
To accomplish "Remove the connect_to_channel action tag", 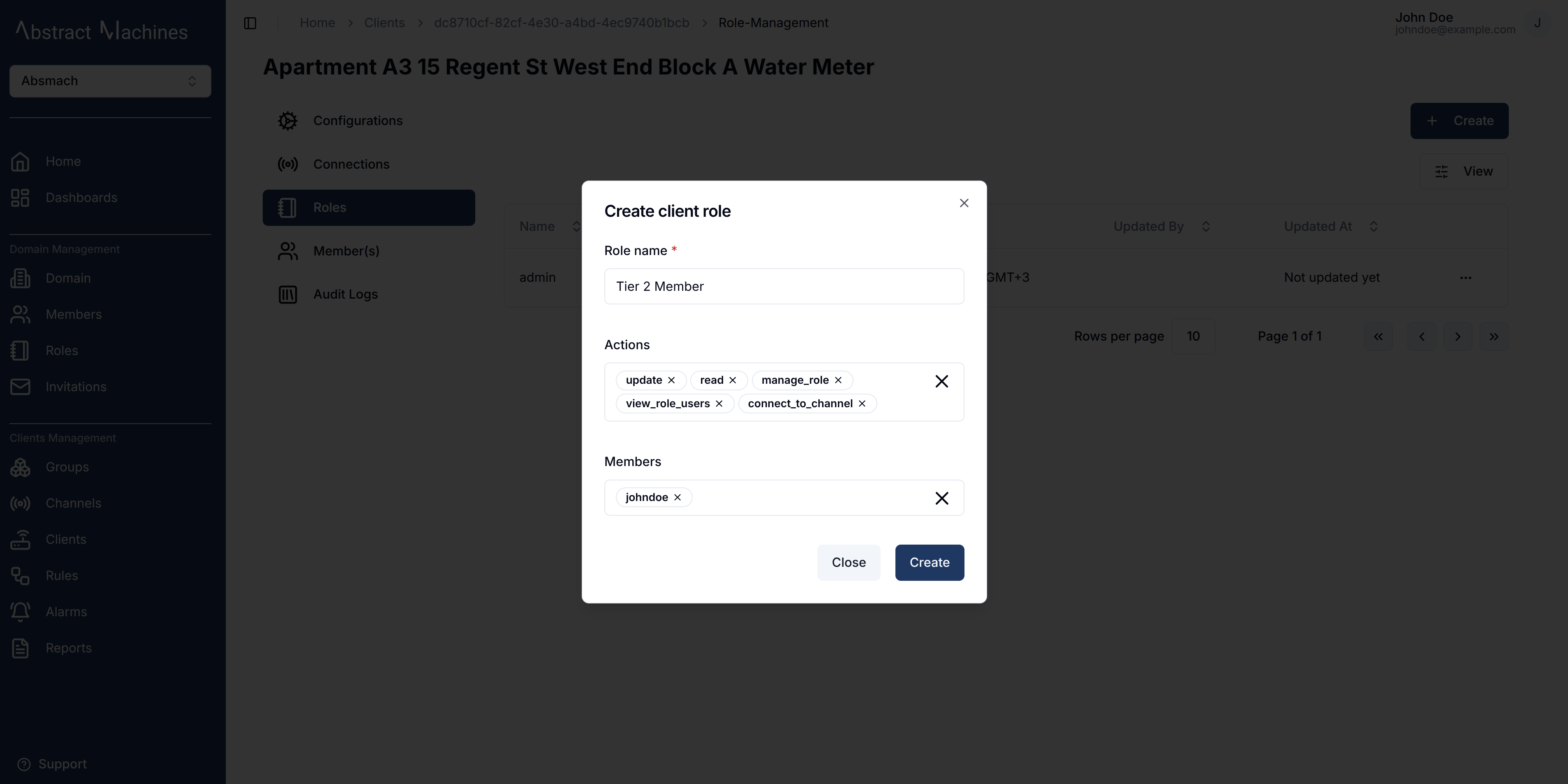I will click(x=862, y=403).
